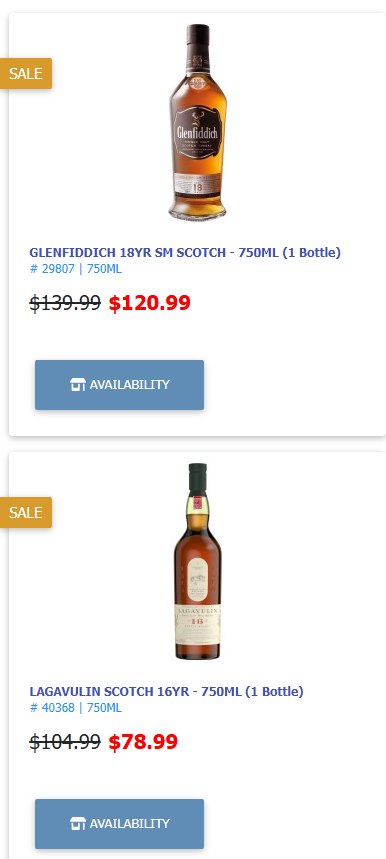Click store icon in Glenfiddich availability button

pos(78,385)
